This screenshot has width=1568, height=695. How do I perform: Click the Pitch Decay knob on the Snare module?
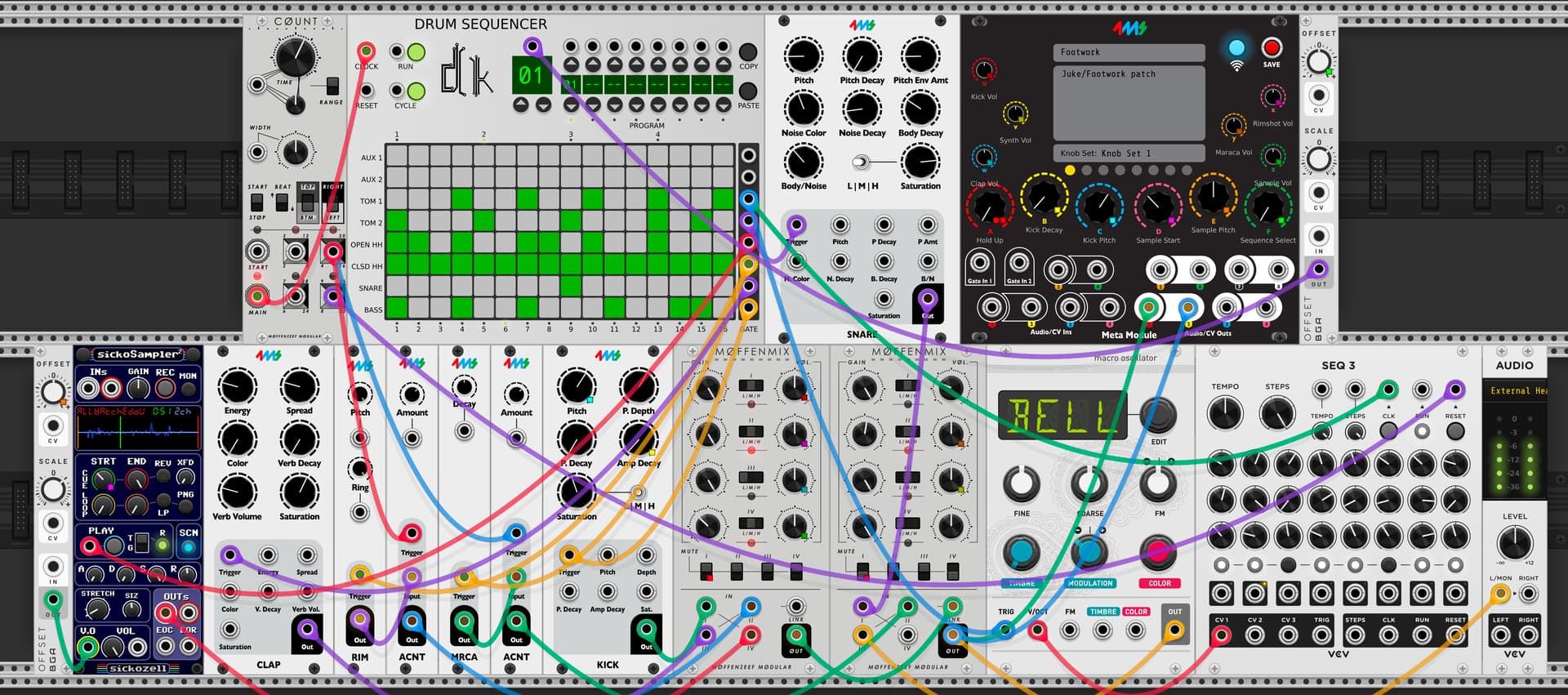pyautogui.click(x=862, y=56)
